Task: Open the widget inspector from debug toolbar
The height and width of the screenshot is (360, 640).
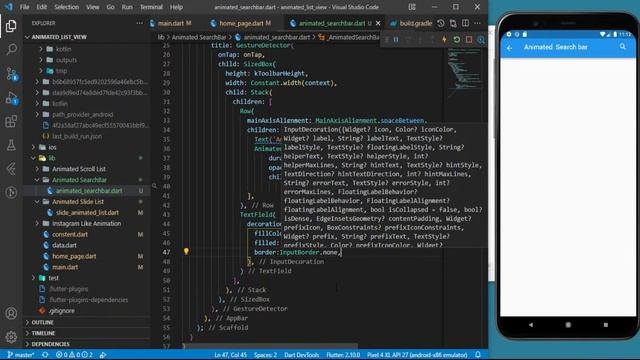Action: [x=481, y=40]
